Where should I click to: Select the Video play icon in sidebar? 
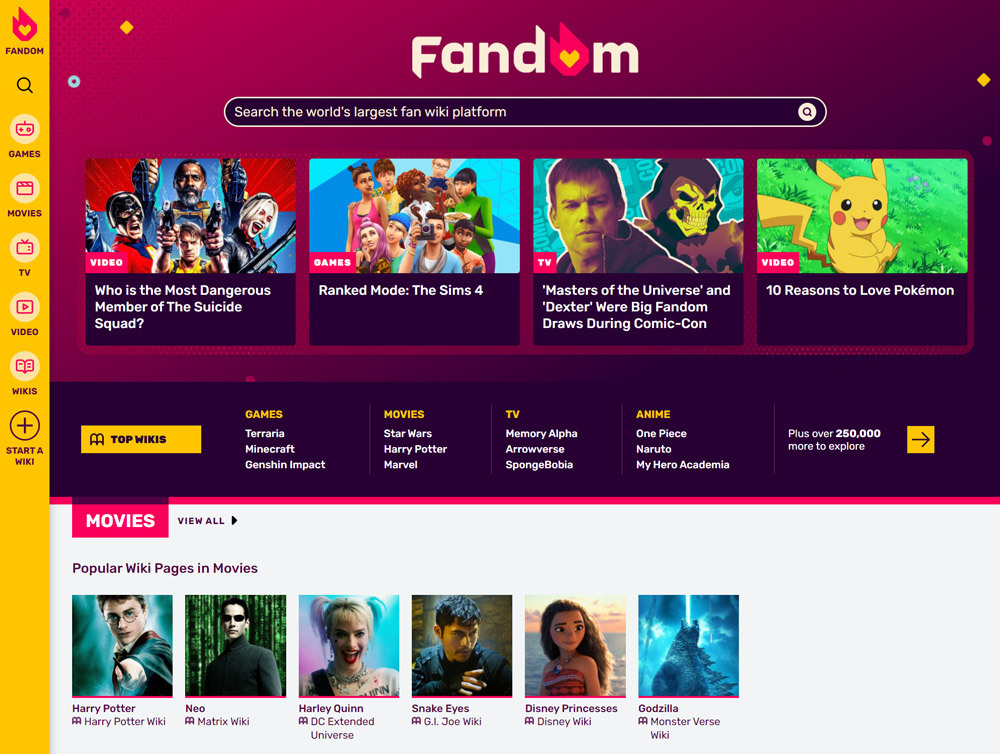tap(24, 307)
